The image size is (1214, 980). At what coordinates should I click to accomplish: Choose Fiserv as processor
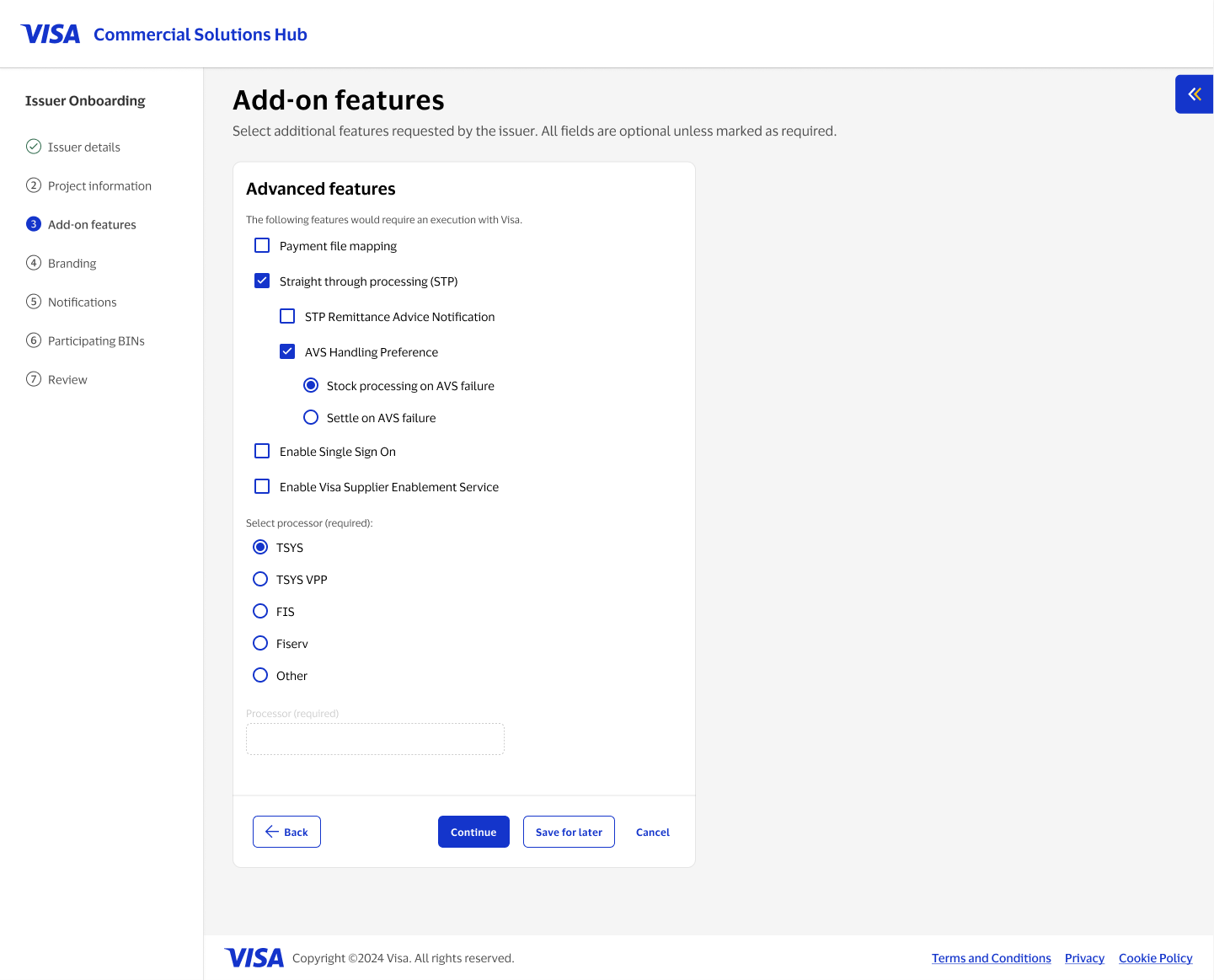click(260, 643)
